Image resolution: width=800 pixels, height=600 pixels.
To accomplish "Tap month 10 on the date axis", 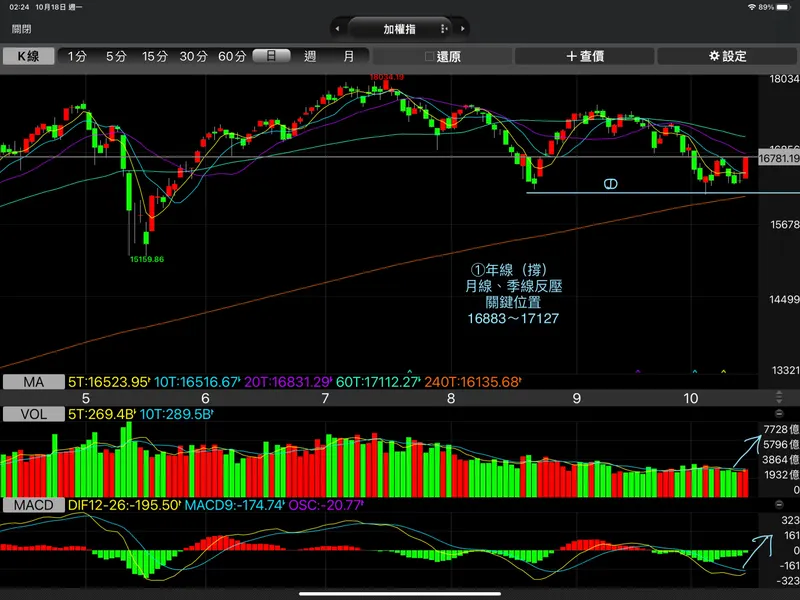I will coord(691,398).
